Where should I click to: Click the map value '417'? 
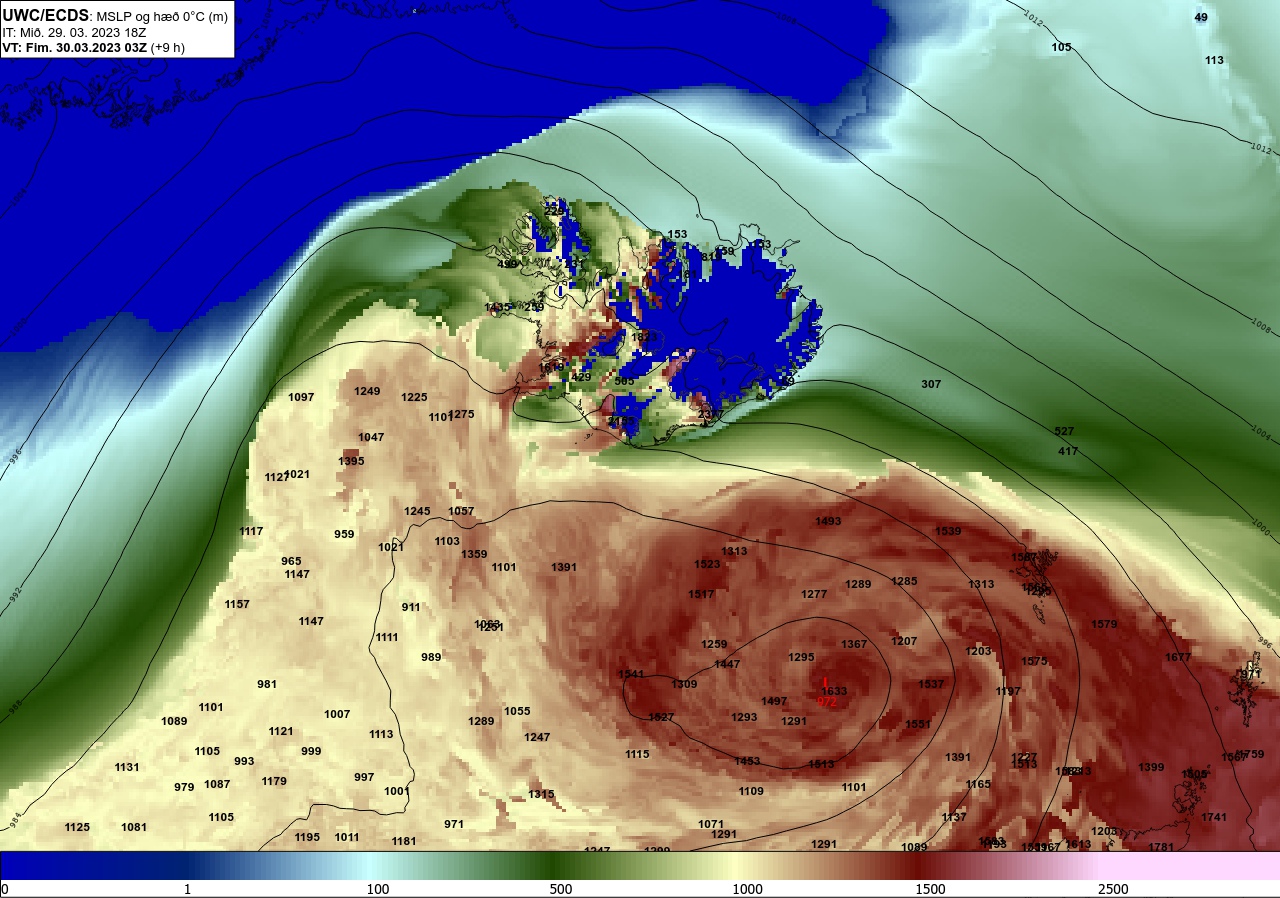[x=1068, y=452]
